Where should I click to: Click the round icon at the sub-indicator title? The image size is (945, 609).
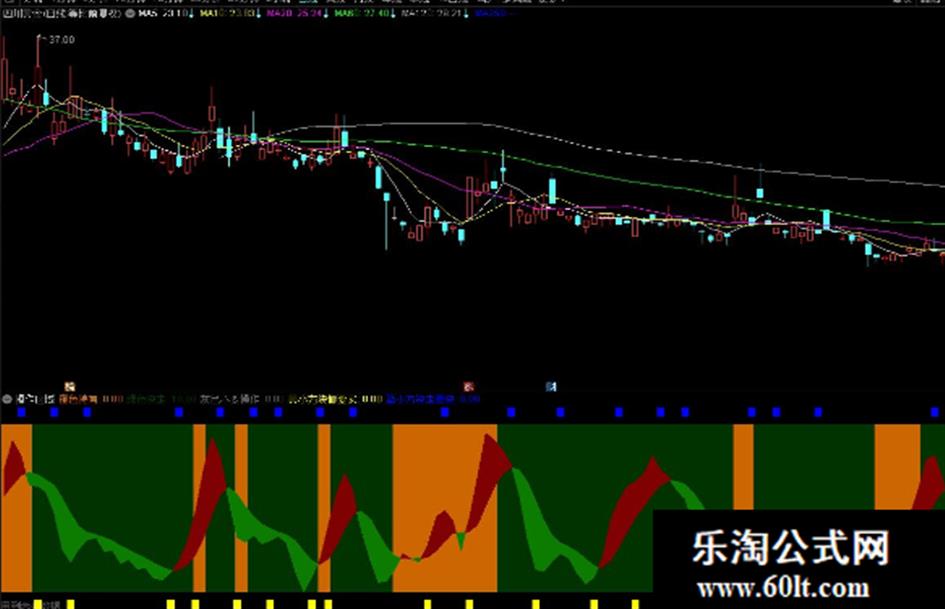(x=7, y=399)
